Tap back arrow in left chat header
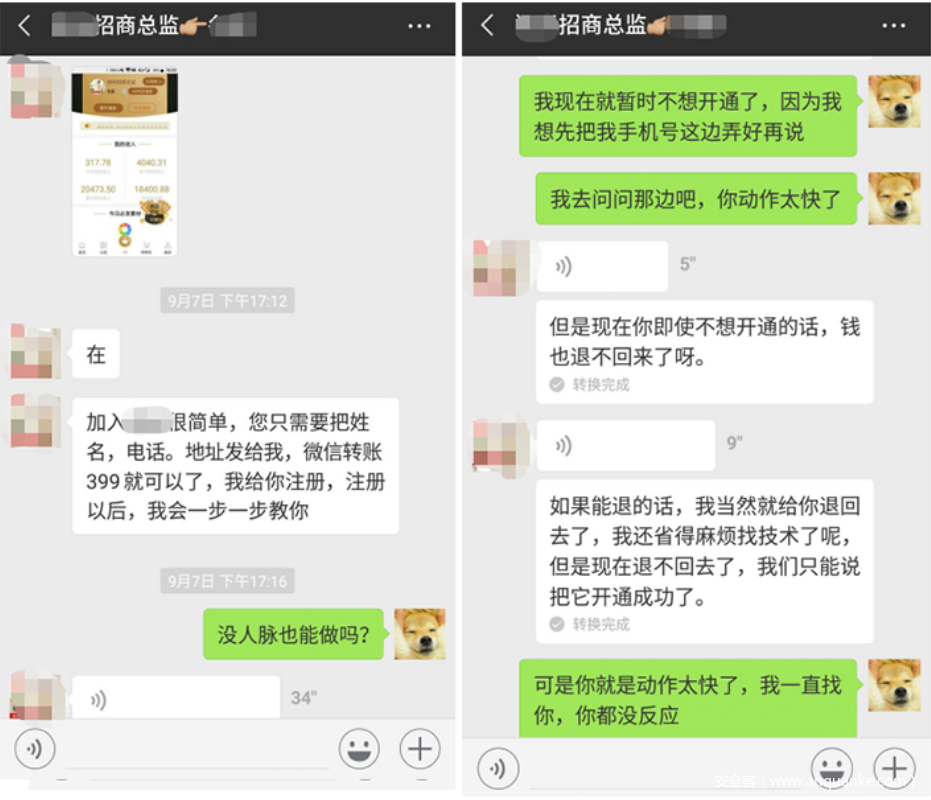The width and height of the screenshot is (931, 800). 24,26
